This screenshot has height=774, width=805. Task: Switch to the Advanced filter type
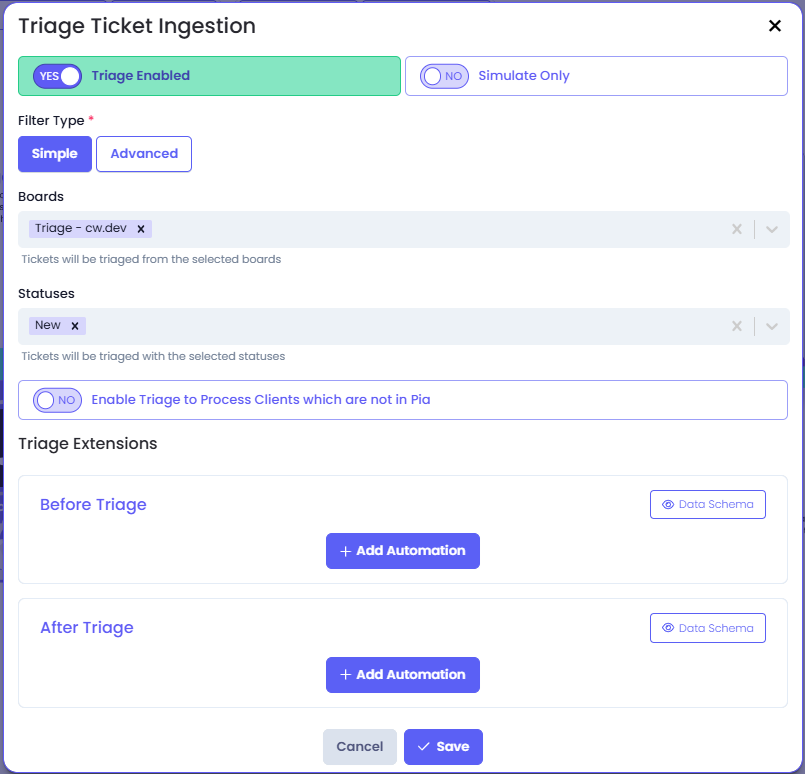pyautogui.click(x=144, y=154)
